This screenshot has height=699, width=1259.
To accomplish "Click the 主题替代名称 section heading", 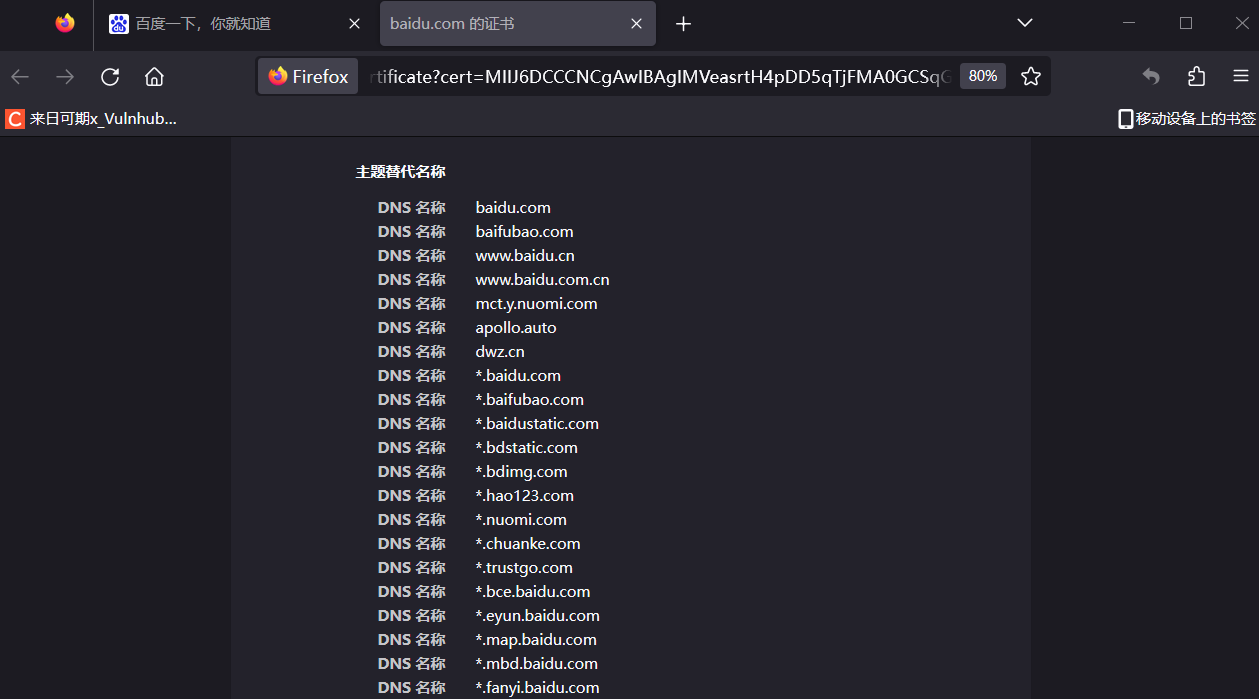I will [x=401, y=172].
